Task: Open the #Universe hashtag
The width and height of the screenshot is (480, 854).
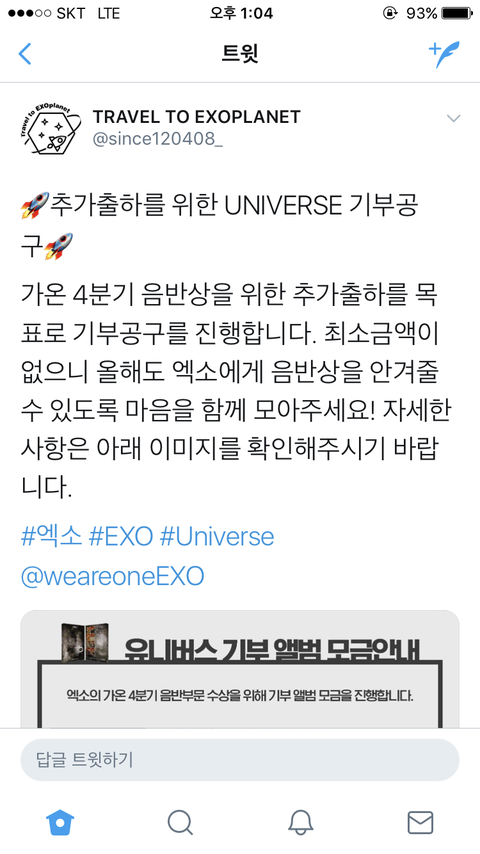Action: (x=217, y=536)
